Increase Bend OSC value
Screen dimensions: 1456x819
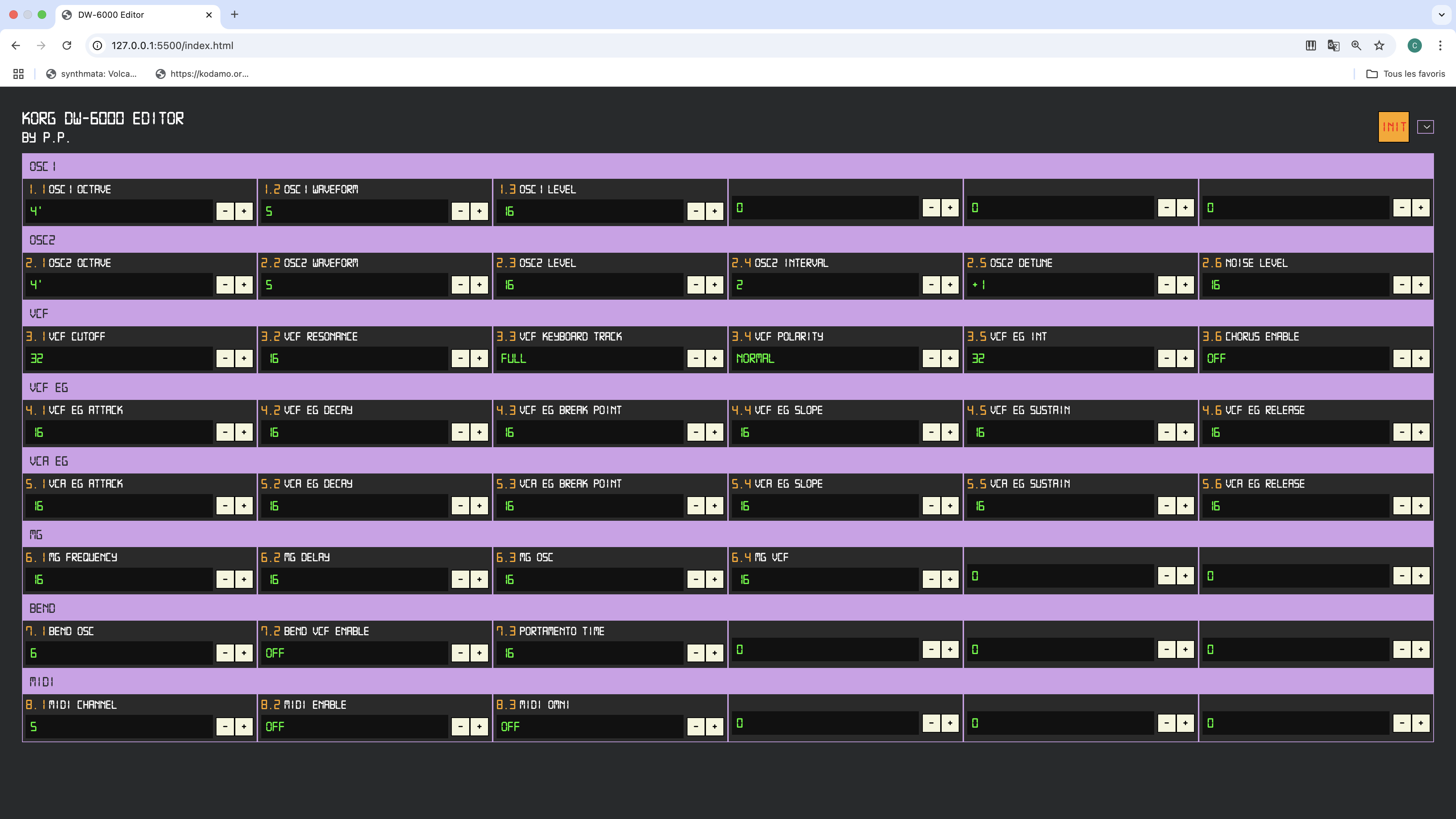pyautogui.click(x=243, y=653)
